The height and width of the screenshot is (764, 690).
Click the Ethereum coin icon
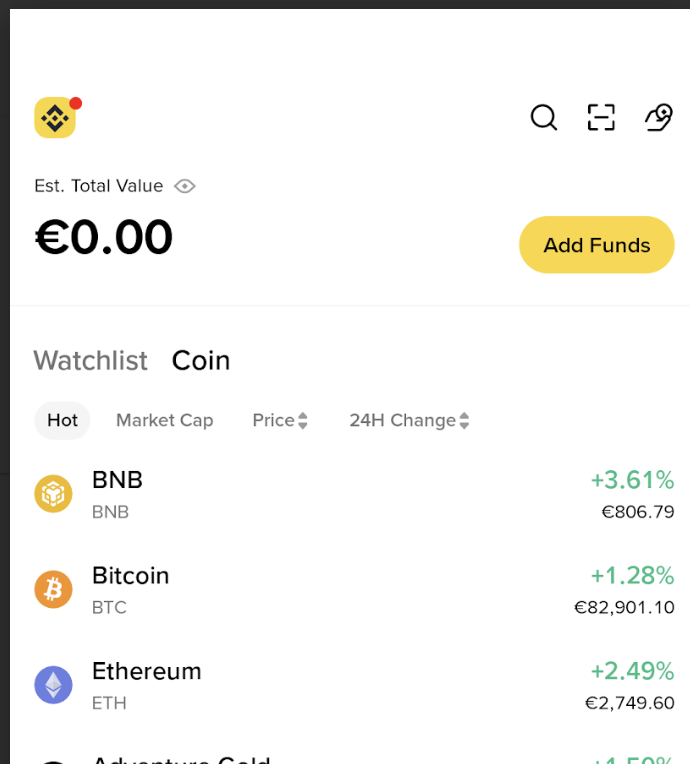click(x=54, y=685)
